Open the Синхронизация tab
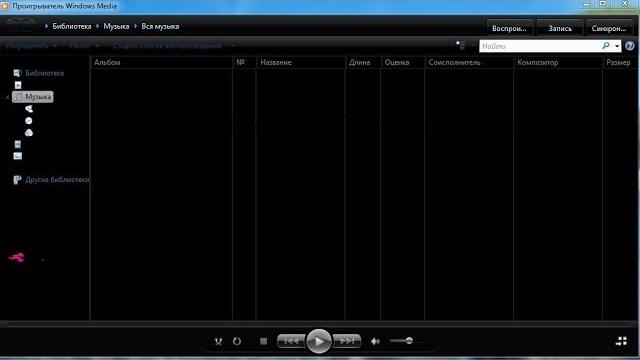640x360 pixels. click(x=609, y=29)
